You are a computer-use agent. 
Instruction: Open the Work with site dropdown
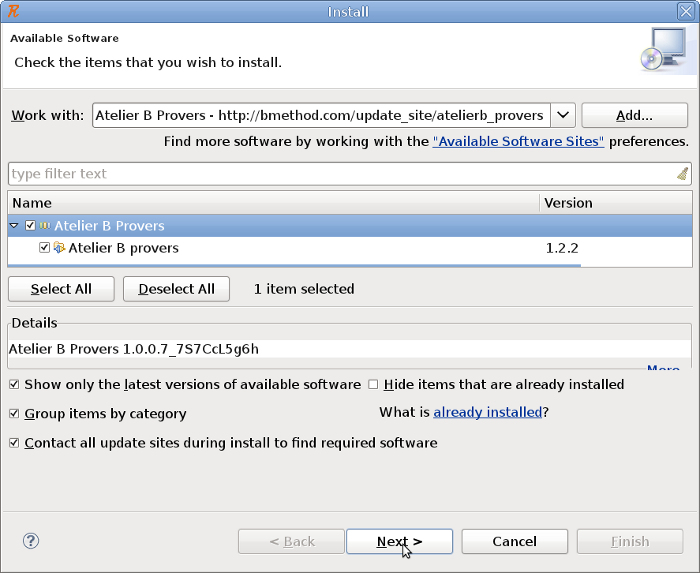(563, 115)
